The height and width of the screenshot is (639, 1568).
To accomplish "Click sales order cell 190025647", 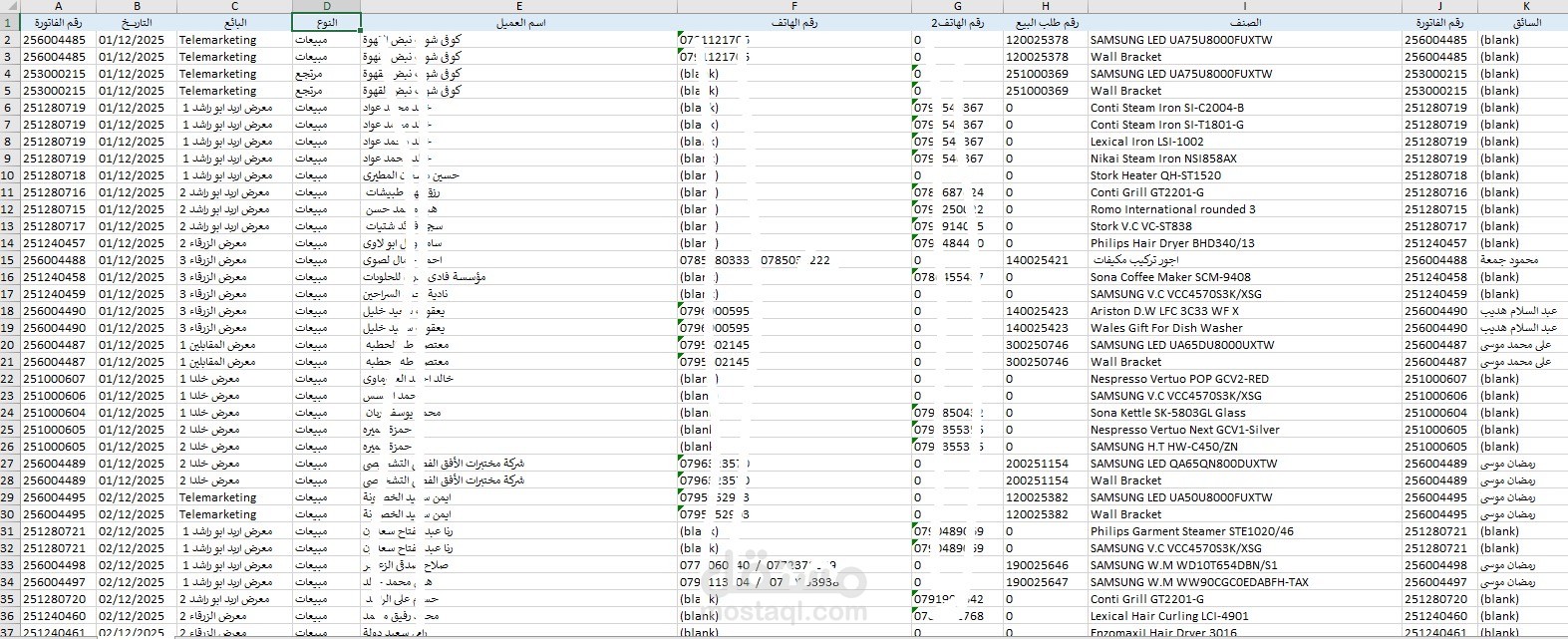I will (1046, 582).
